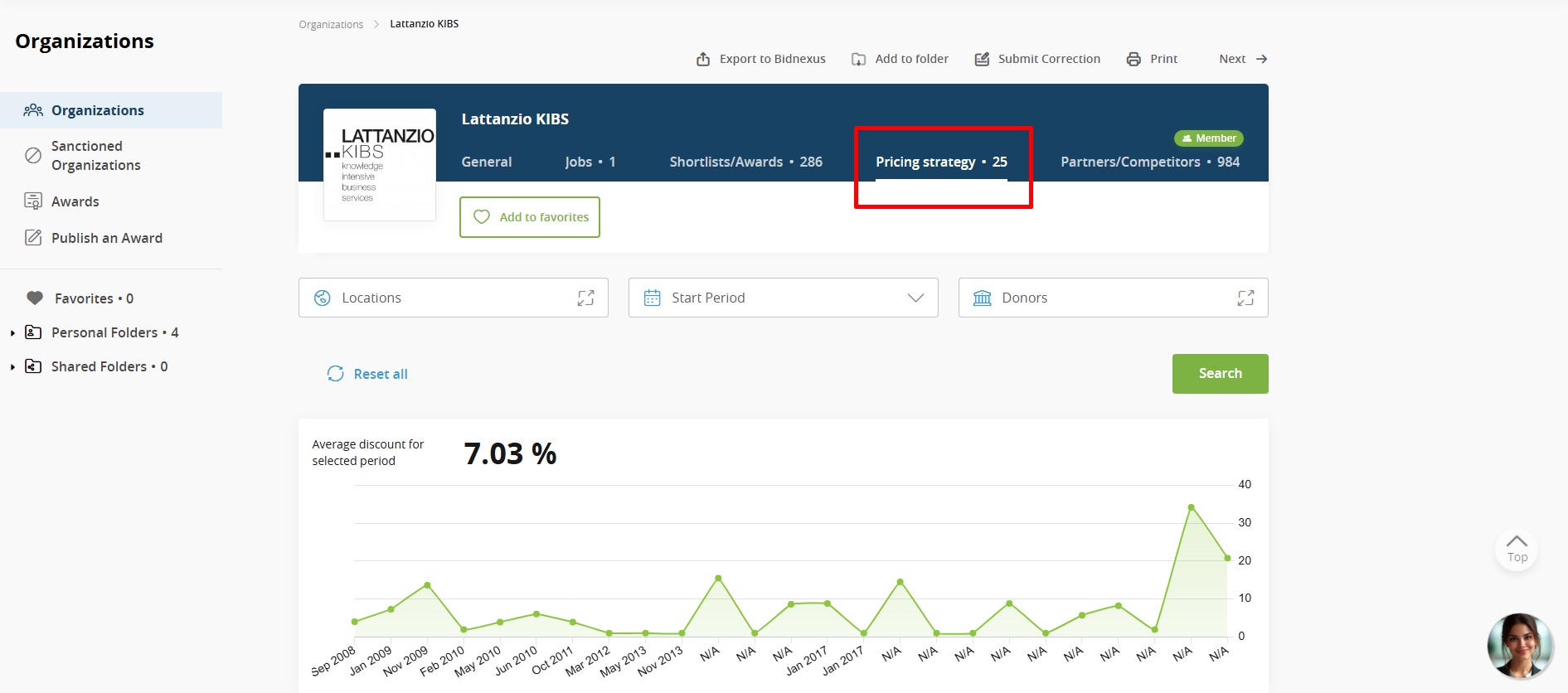Click the Add to folder icon

(859, 59)
